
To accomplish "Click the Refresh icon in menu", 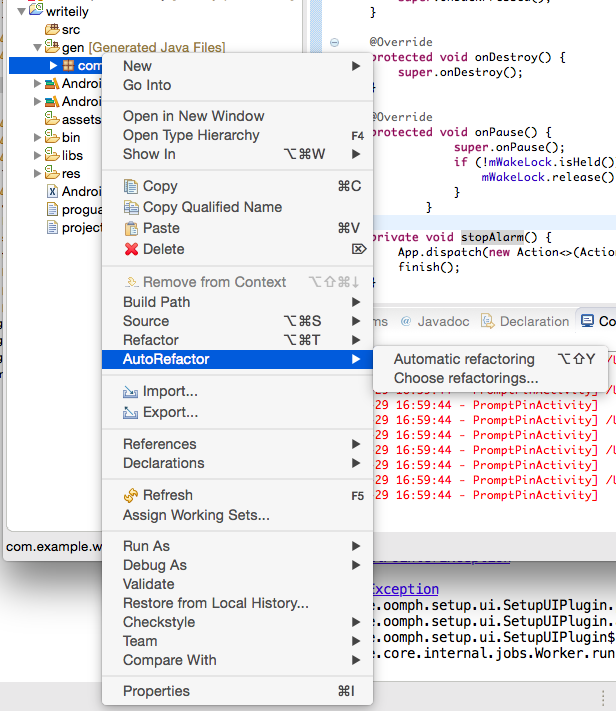I will click(x=130, y=496).
